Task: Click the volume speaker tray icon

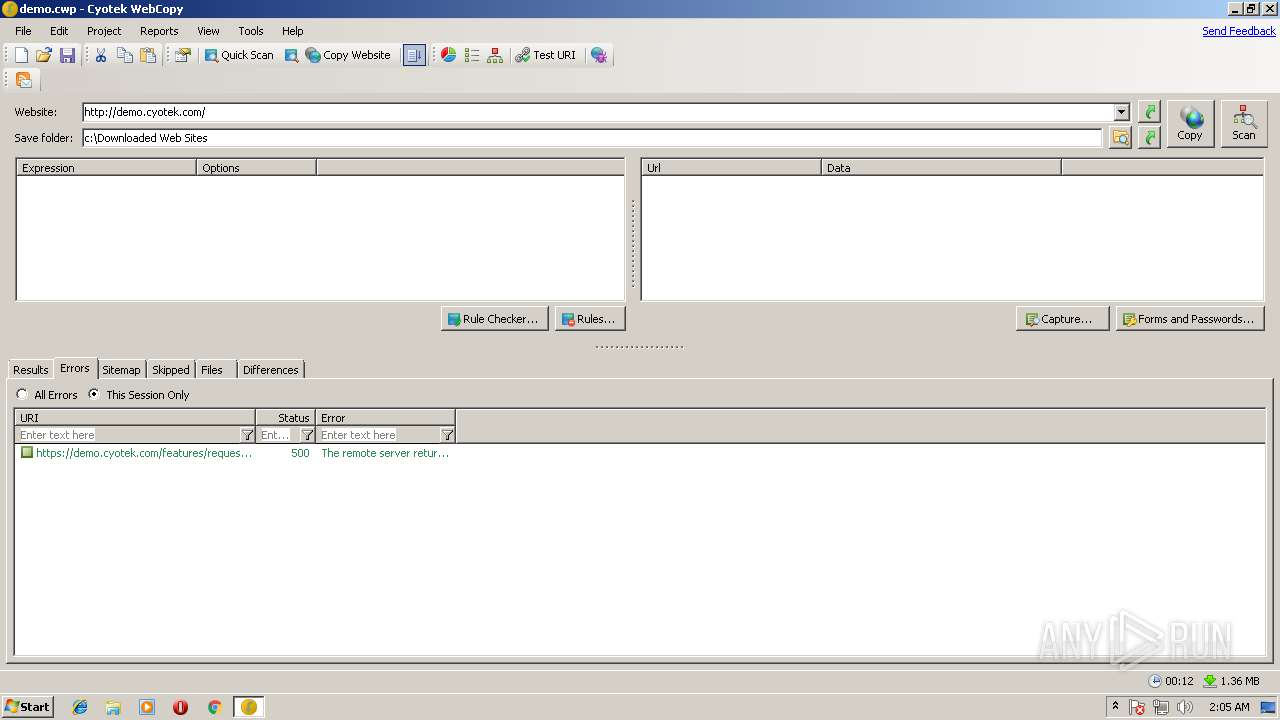Action: click(x=1184, y=707)
